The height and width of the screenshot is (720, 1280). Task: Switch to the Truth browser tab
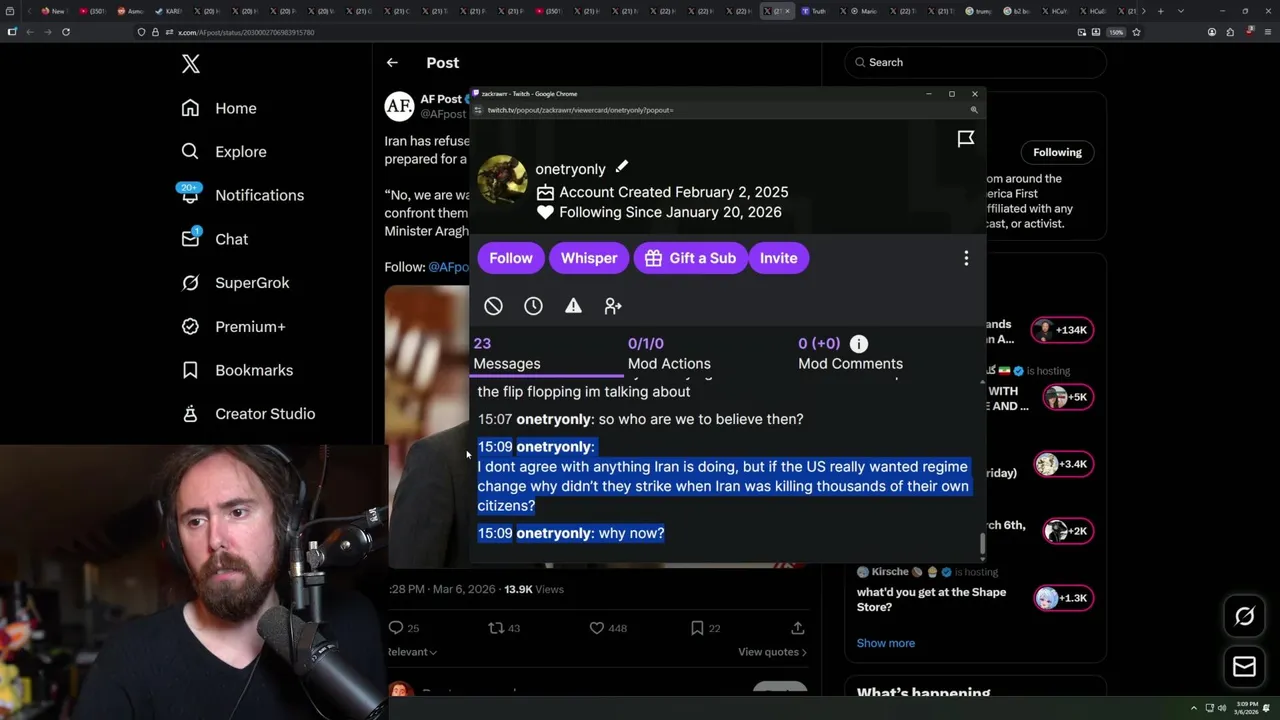click(814, 11)
